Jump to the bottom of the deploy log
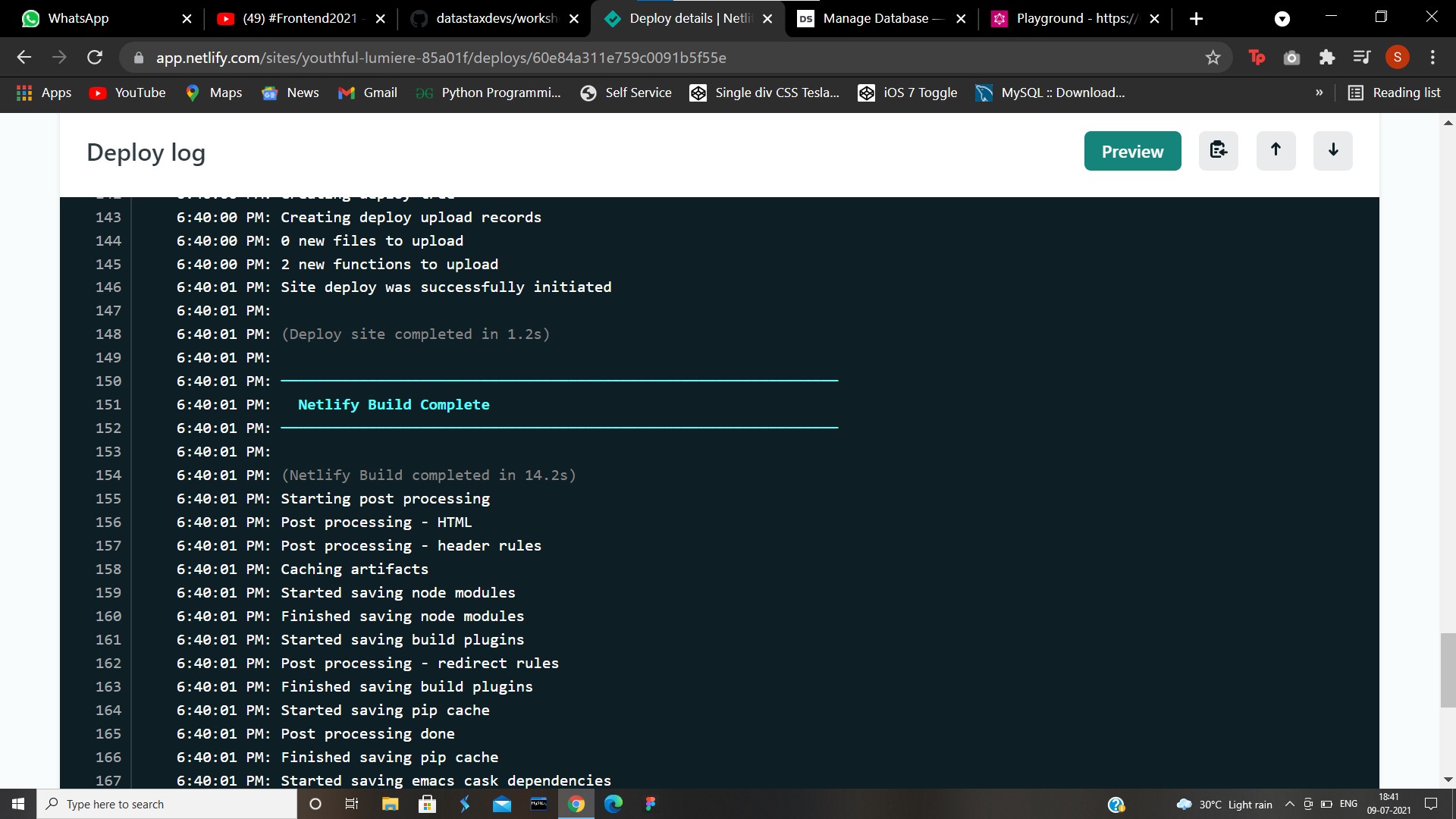This screenshot has height=819, width=1456. tap(1332, 151)
